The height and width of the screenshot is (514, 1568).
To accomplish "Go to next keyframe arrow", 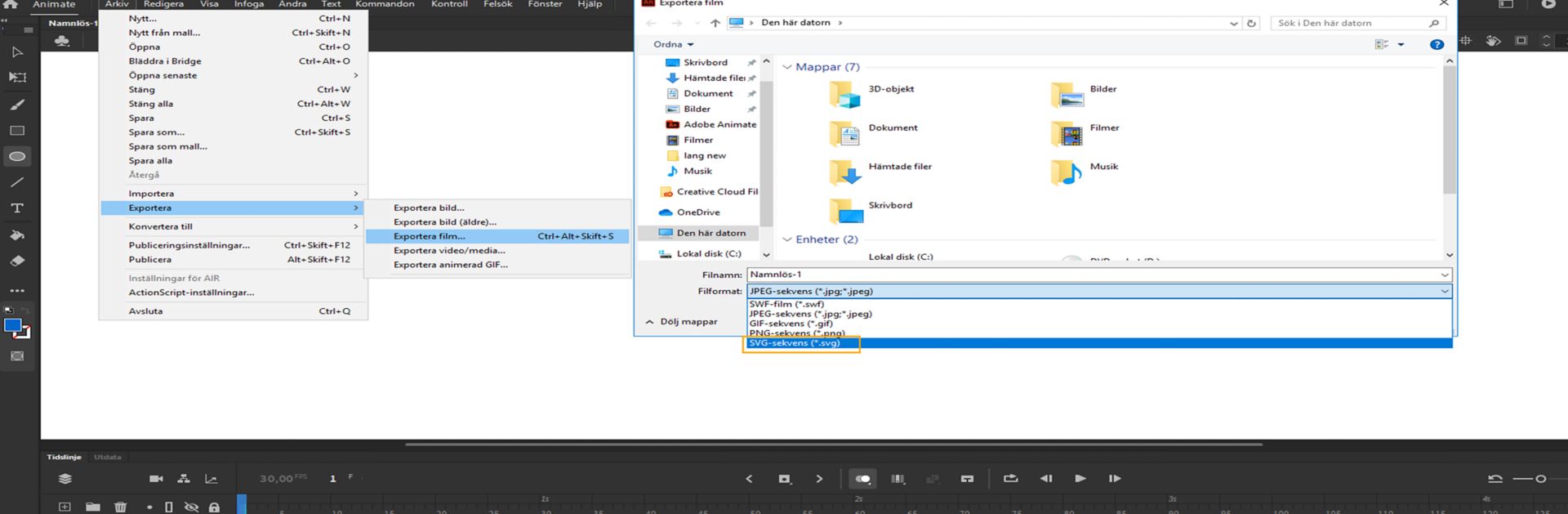I will pyautogui.click(x=819, y=479).
